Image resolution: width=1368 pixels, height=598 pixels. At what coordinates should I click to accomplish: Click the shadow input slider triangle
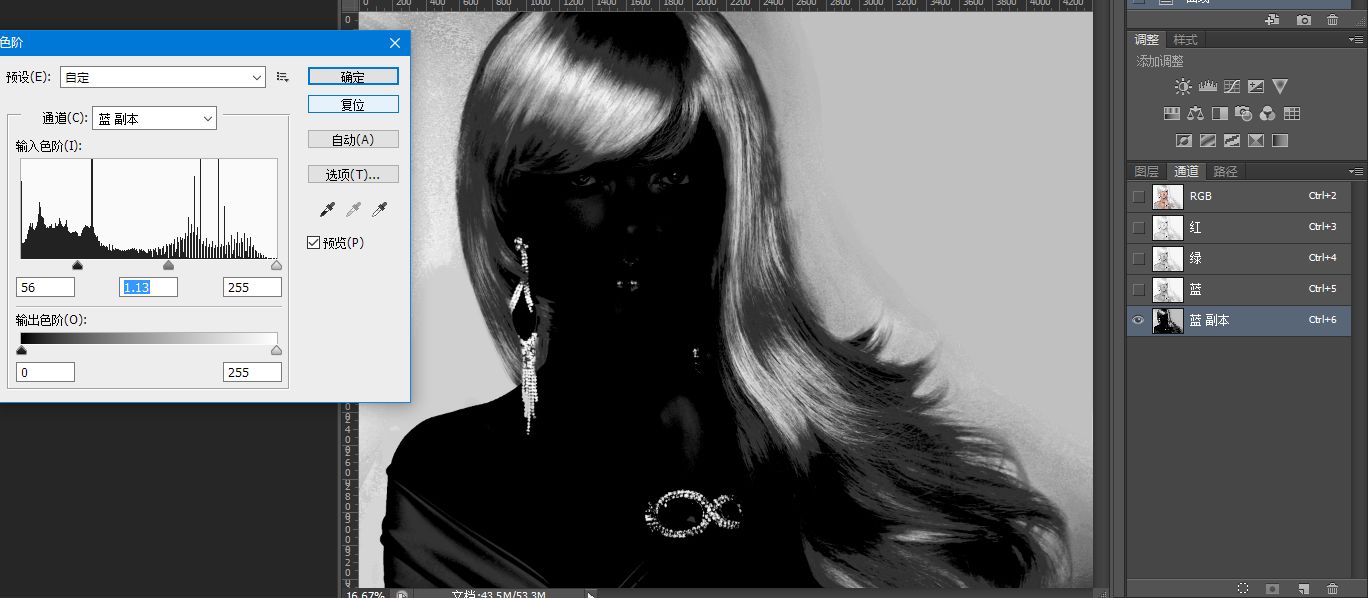click(79, 264)
